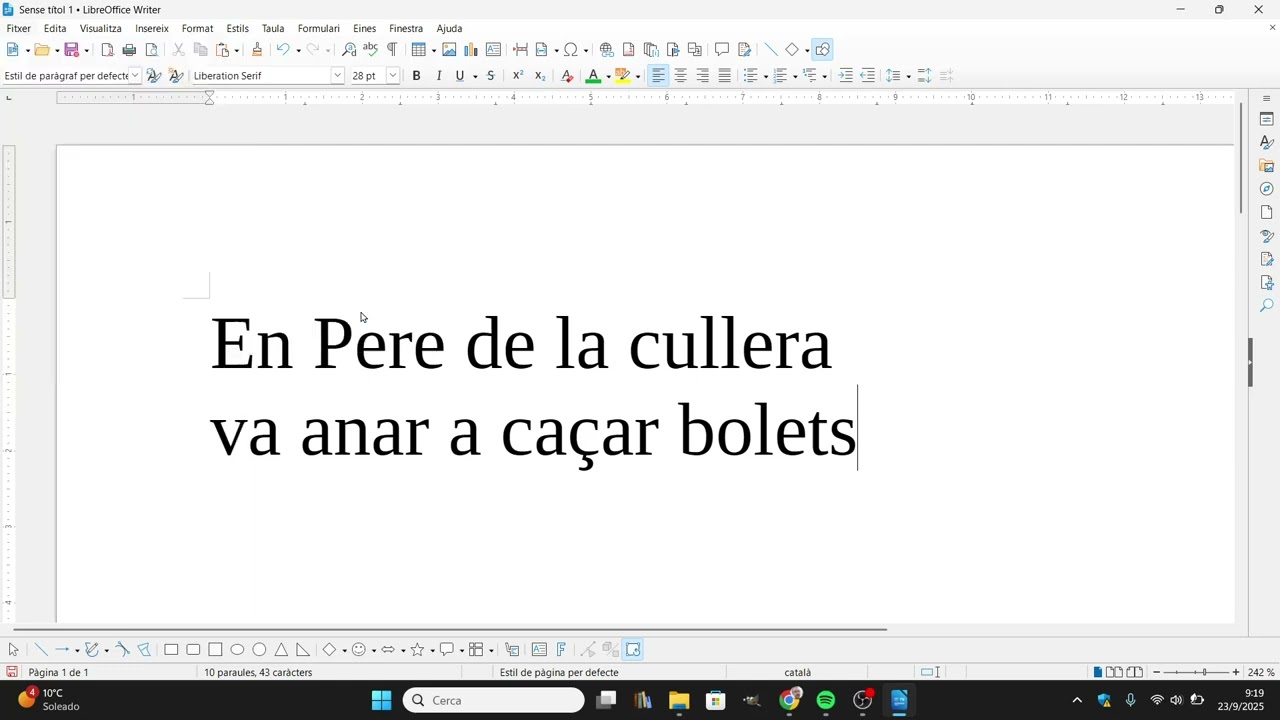Screen dimensions: 1280x720
Task: Open the font color dropdown arrow
Action: point(608,77)
